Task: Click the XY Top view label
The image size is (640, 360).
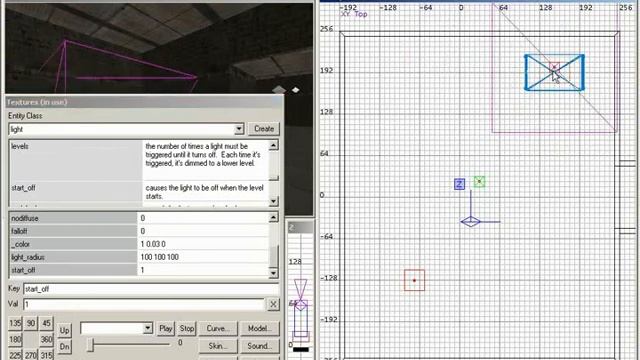Action: coord(354,14)
